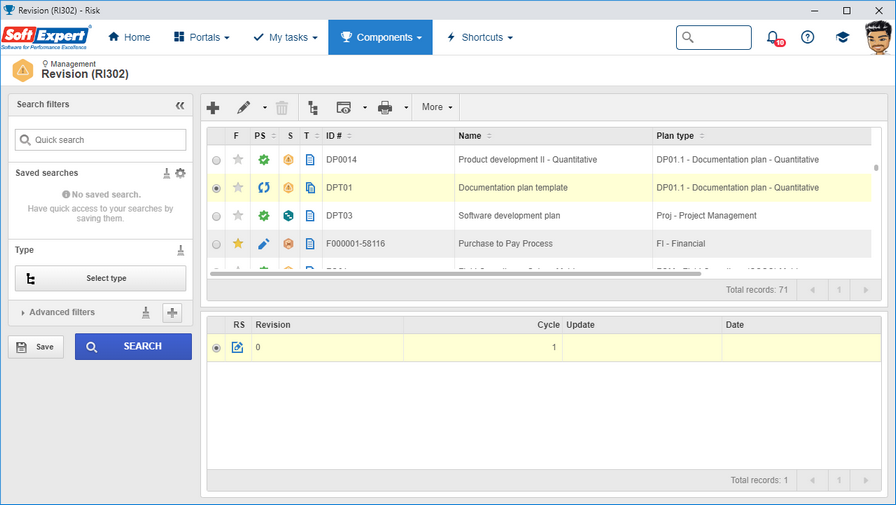The image size is (896, 505).
Task: Toggle favorite star for DP0014
Action: (x=238, y=159)
